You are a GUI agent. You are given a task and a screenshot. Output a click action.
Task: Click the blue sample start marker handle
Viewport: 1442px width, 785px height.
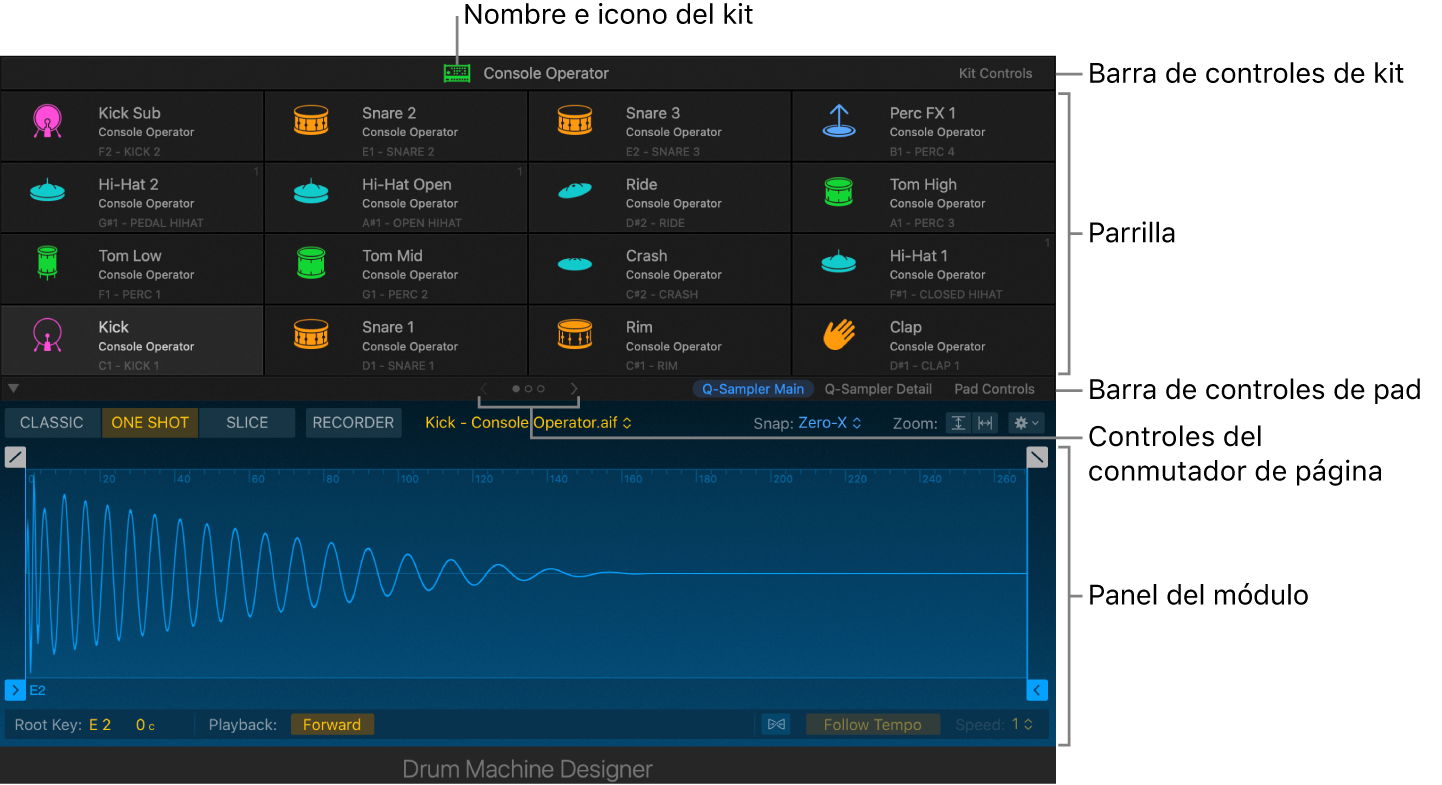pos(15,690)
